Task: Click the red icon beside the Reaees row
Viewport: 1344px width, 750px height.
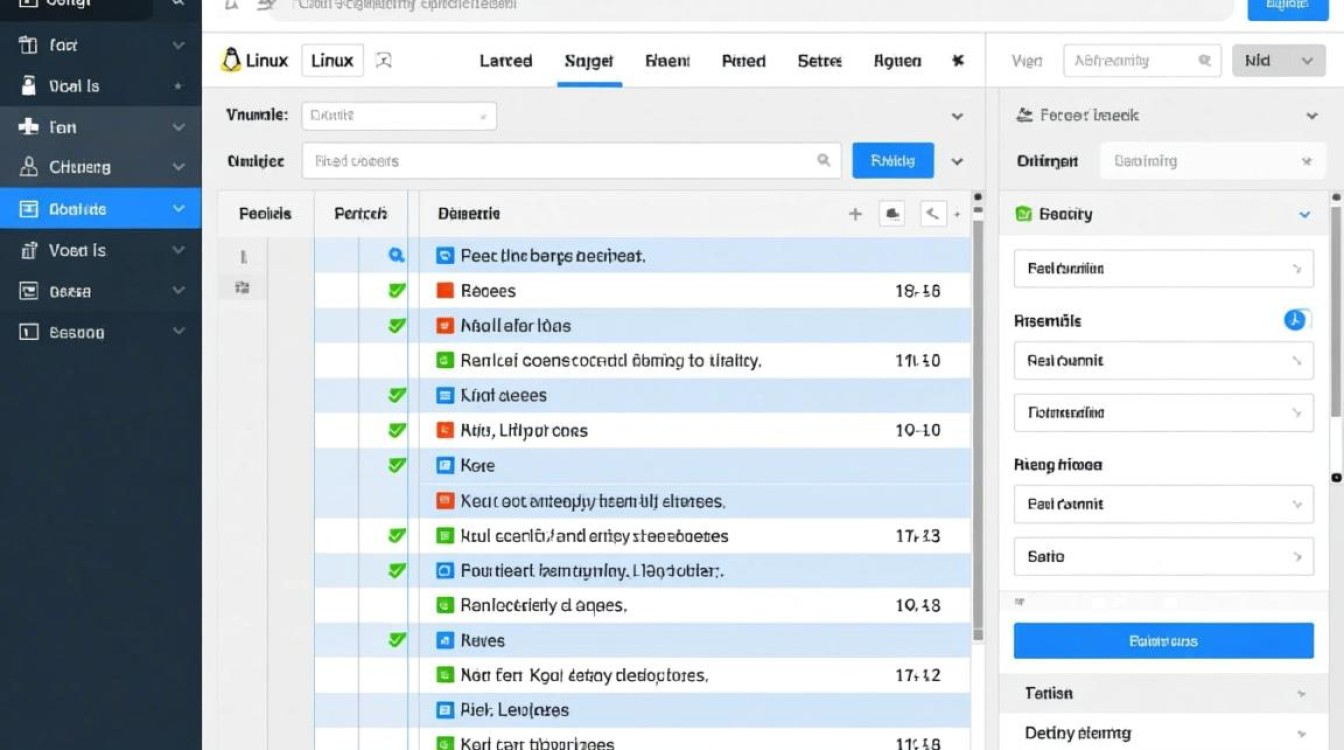Action: 446,291
